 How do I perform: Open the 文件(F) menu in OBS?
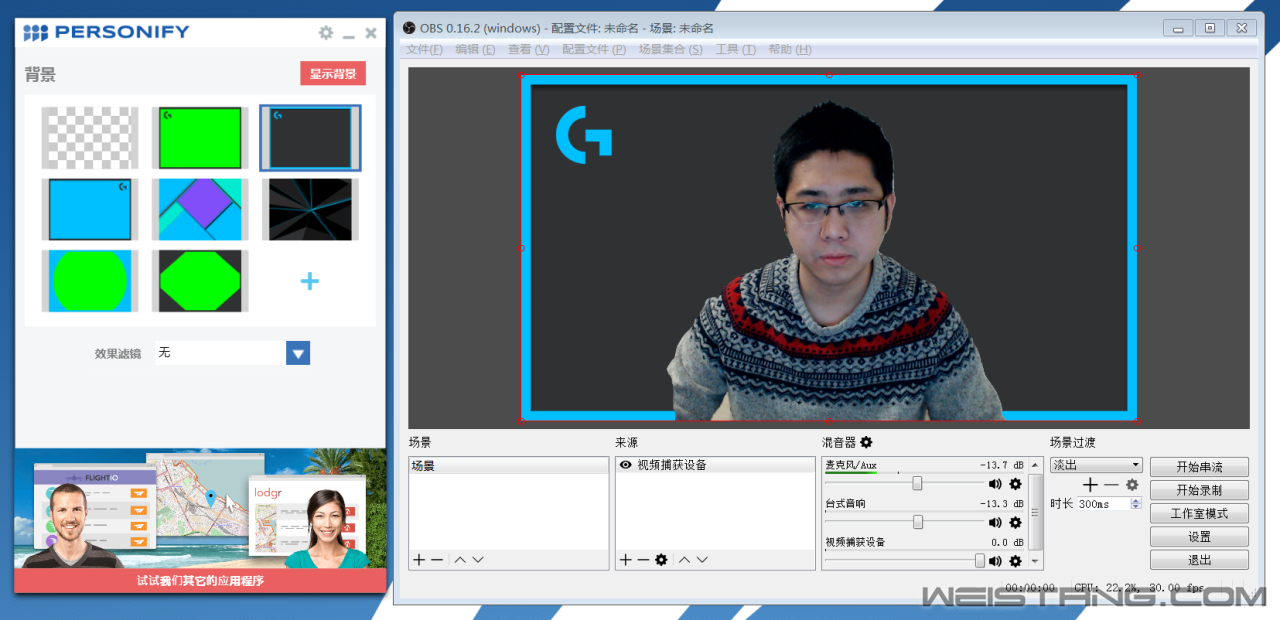point(424,49)
